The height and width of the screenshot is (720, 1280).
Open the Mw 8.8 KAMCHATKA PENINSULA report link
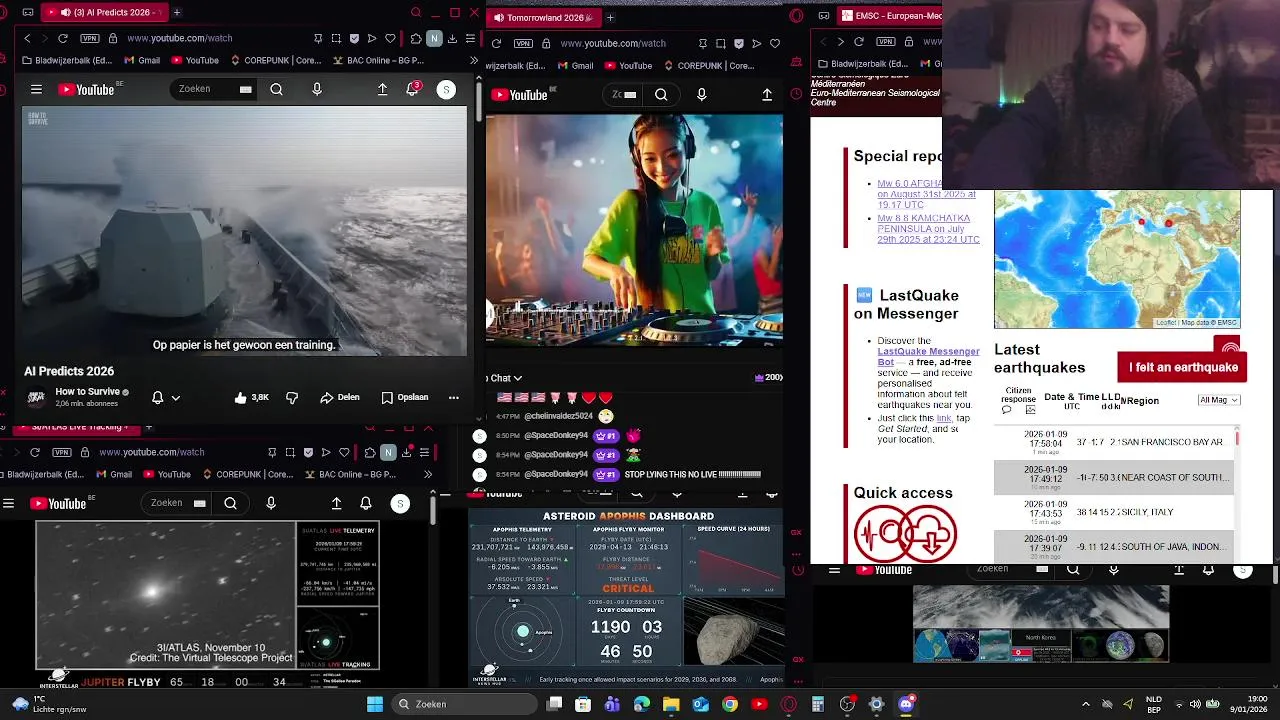[926, 229]
